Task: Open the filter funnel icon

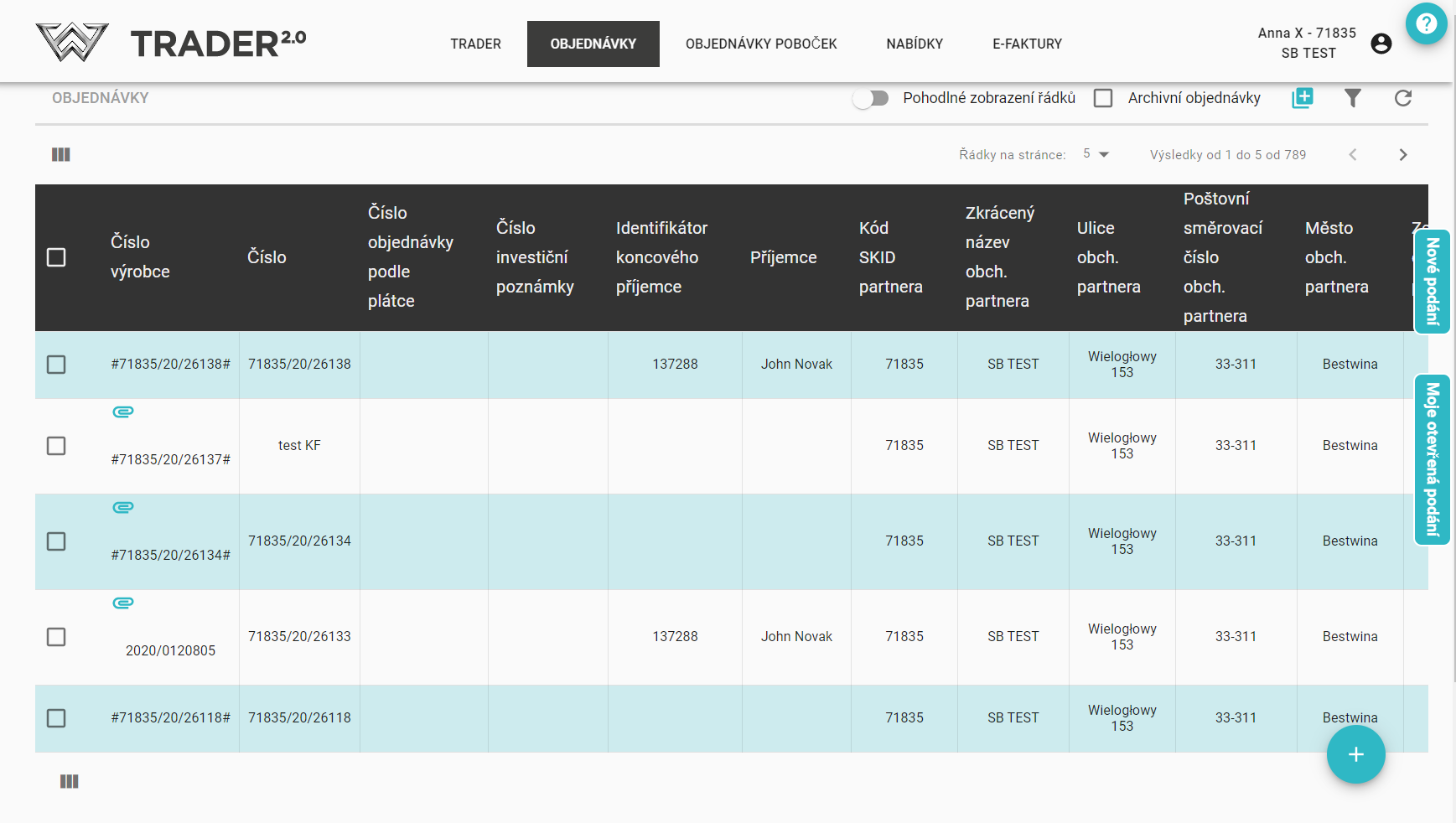Action: click(1352, 98)
